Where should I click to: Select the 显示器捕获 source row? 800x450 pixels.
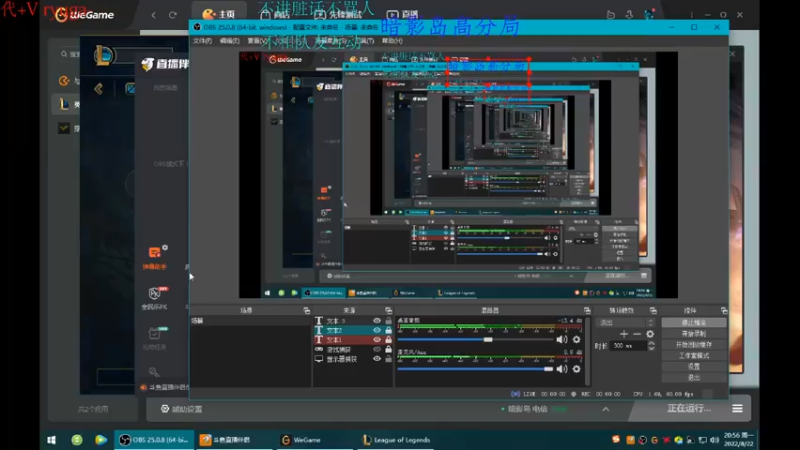(x=353, y=359)
